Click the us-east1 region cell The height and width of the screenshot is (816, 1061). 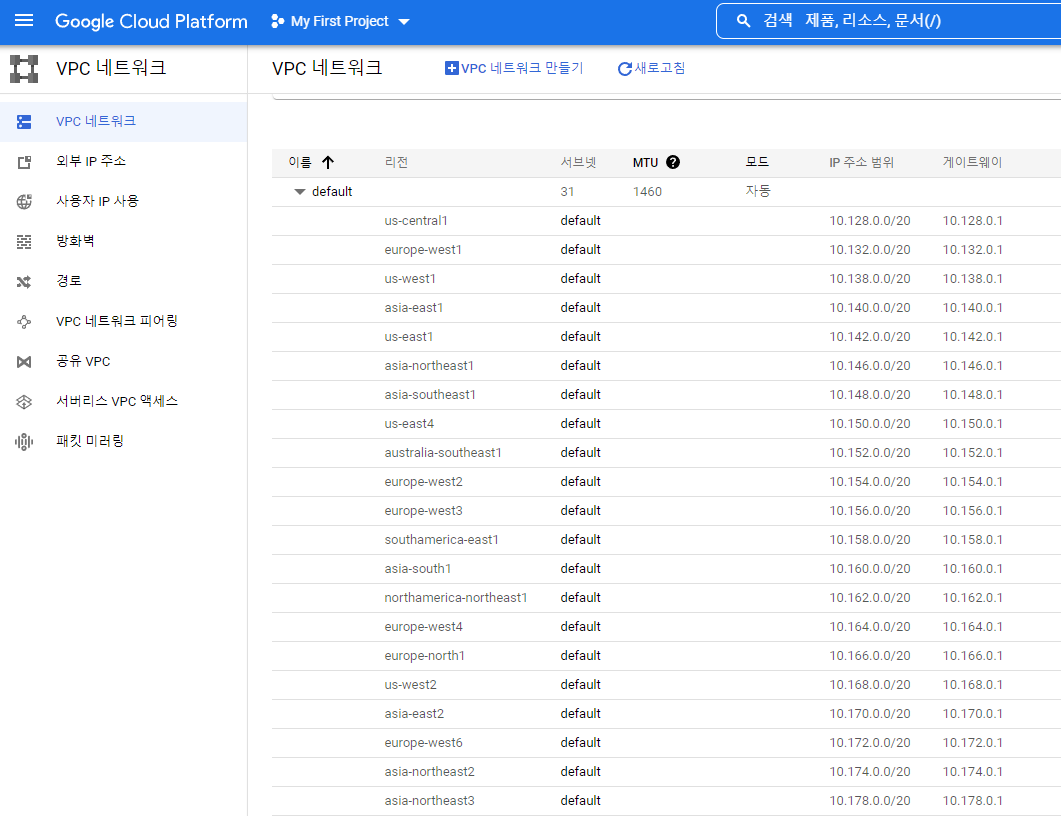pos(409,337)
